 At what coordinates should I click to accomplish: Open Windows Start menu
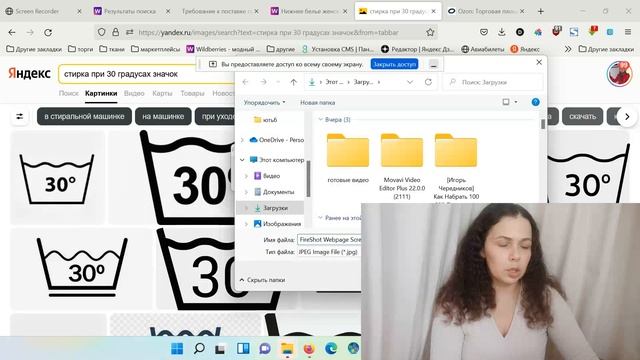[x=177, y=349]
